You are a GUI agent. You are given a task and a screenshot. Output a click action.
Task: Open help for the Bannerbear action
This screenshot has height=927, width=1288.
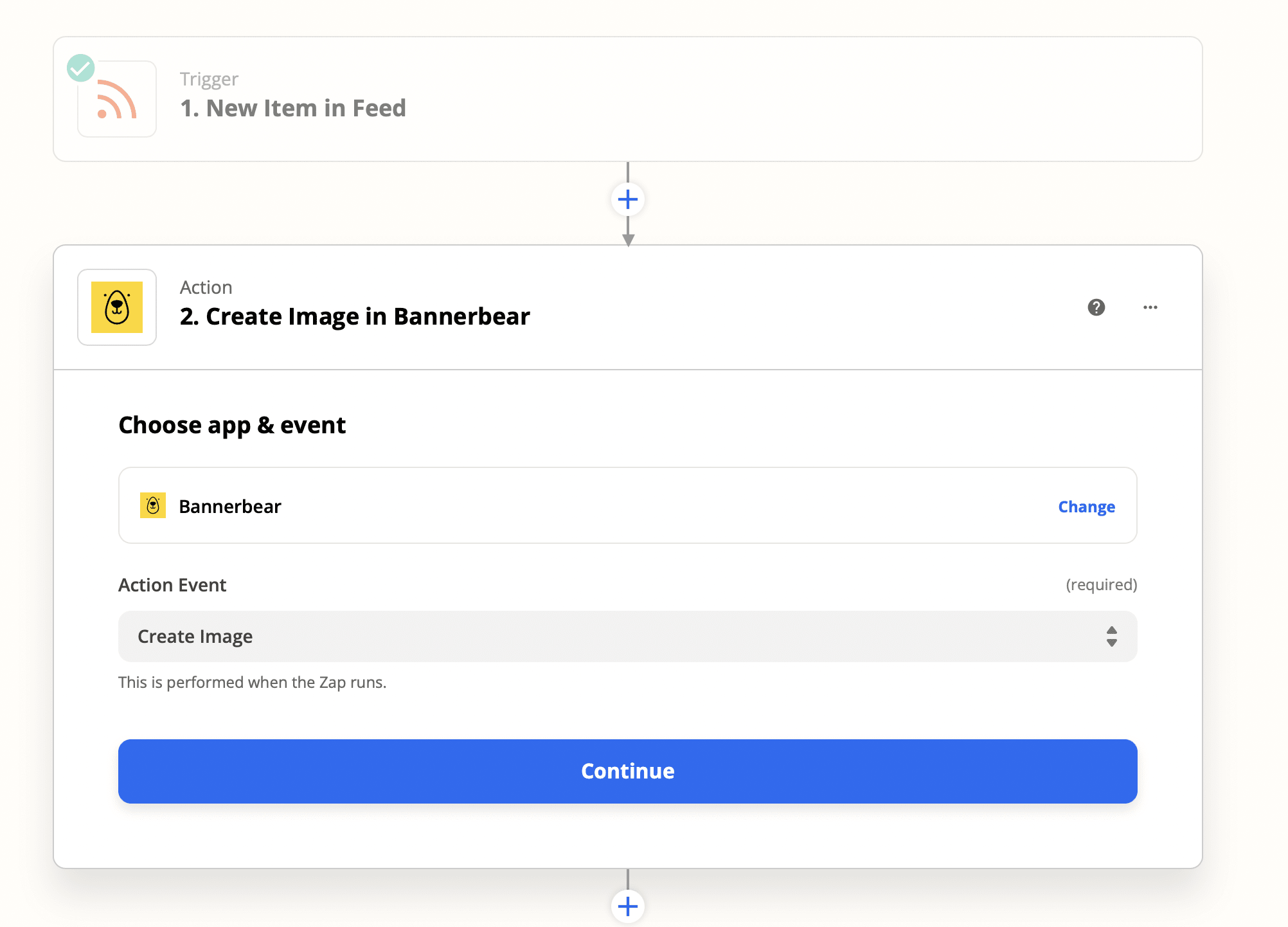[1096, 307]
